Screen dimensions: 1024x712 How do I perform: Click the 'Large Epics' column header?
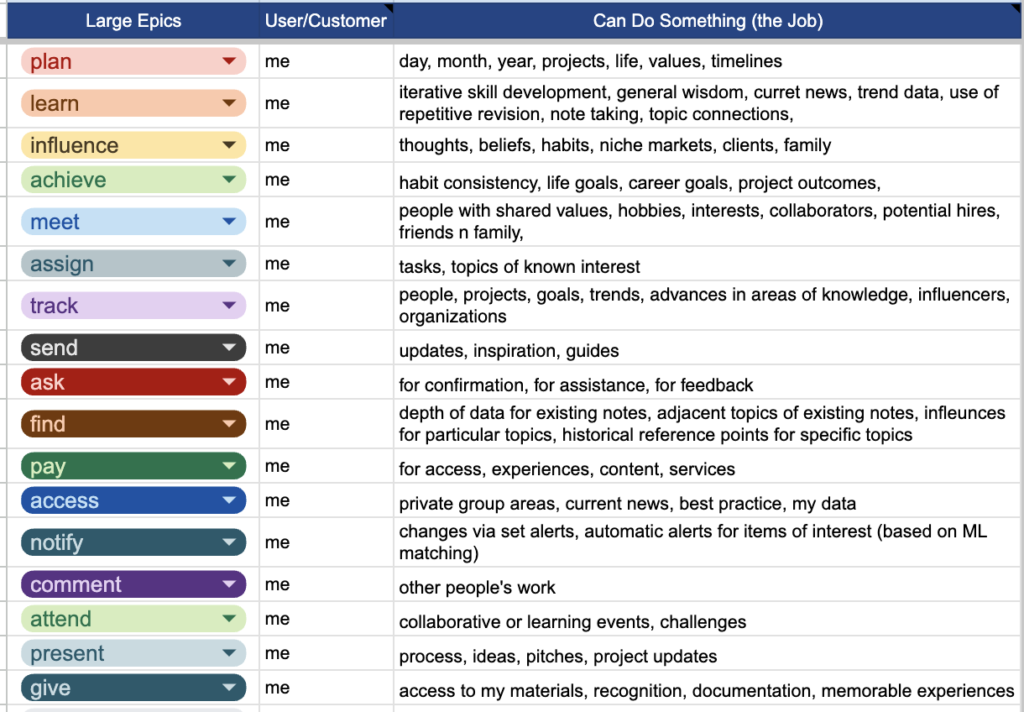(x=132, y=20)
